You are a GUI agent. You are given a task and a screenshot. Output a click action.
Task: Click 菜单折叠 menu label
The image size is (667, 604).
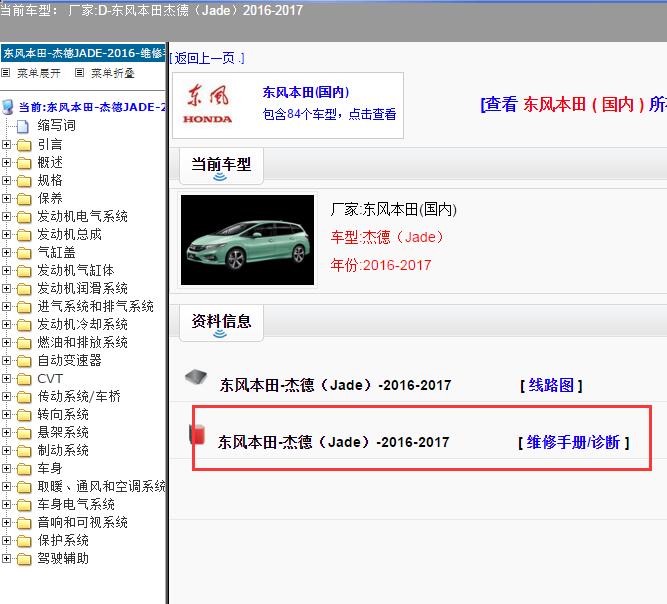pos(113,73)
